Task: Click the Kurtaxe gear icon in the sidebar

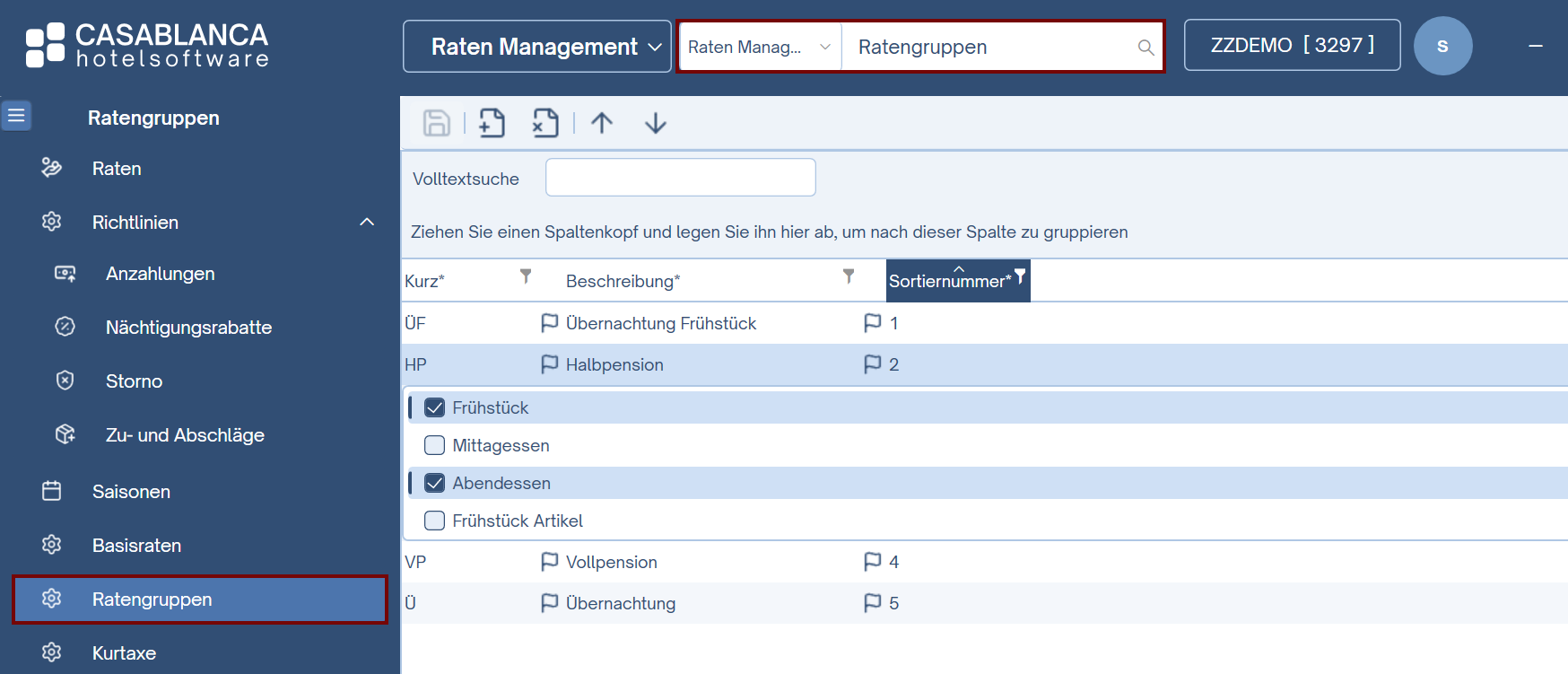Action: [x=51, y=652]
